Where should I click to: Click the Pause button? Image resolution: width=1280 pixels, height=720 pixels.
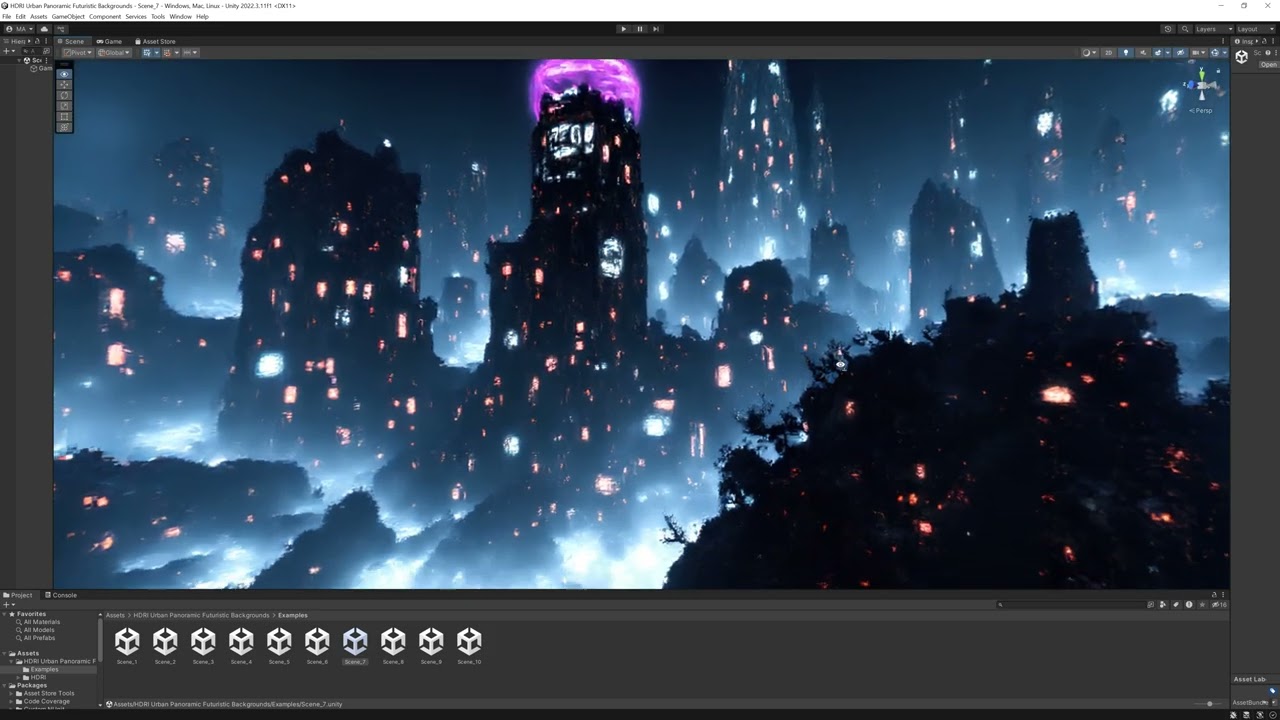640,29
